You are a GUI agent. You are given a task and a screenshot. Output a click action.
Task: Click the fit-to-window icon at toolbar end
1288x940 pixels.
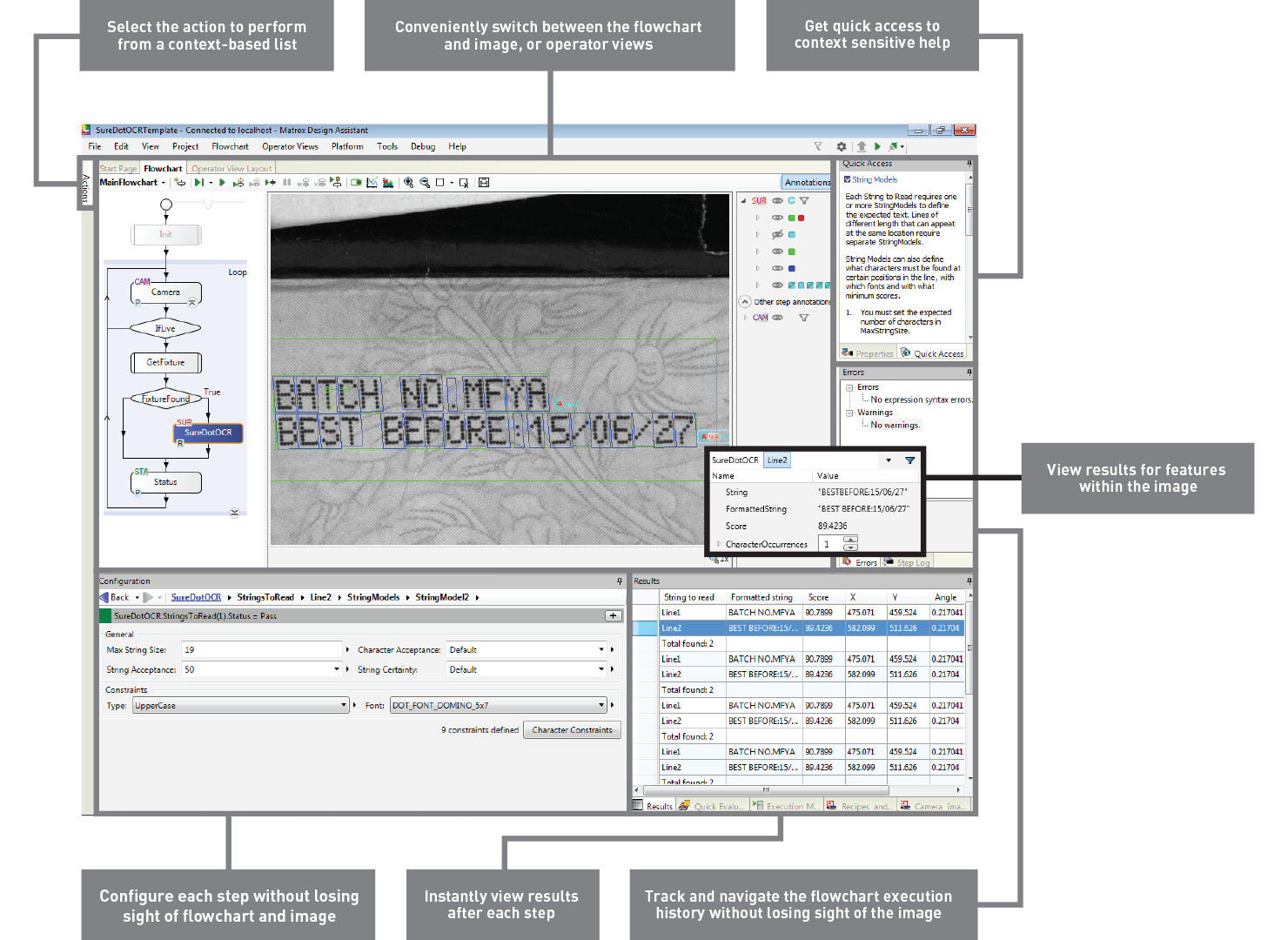coord(484,183)
